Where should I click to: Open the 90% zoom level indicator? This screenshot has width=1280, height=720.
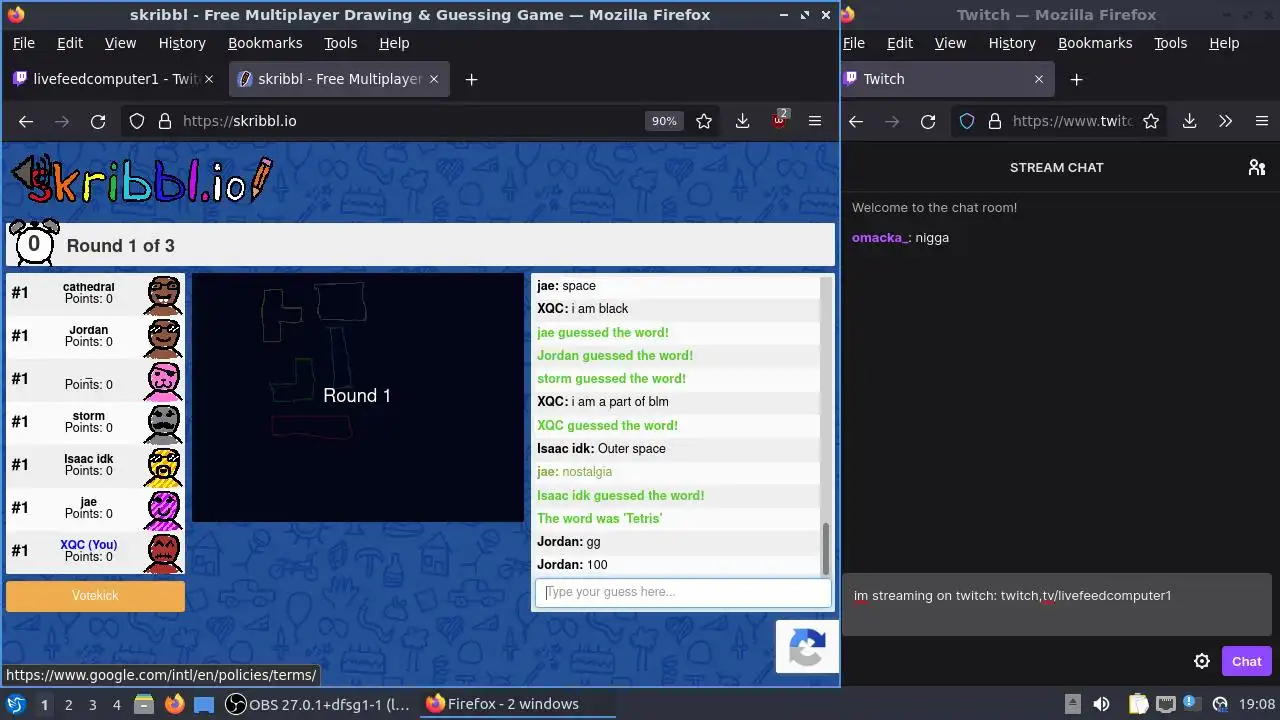coord(664,121)
